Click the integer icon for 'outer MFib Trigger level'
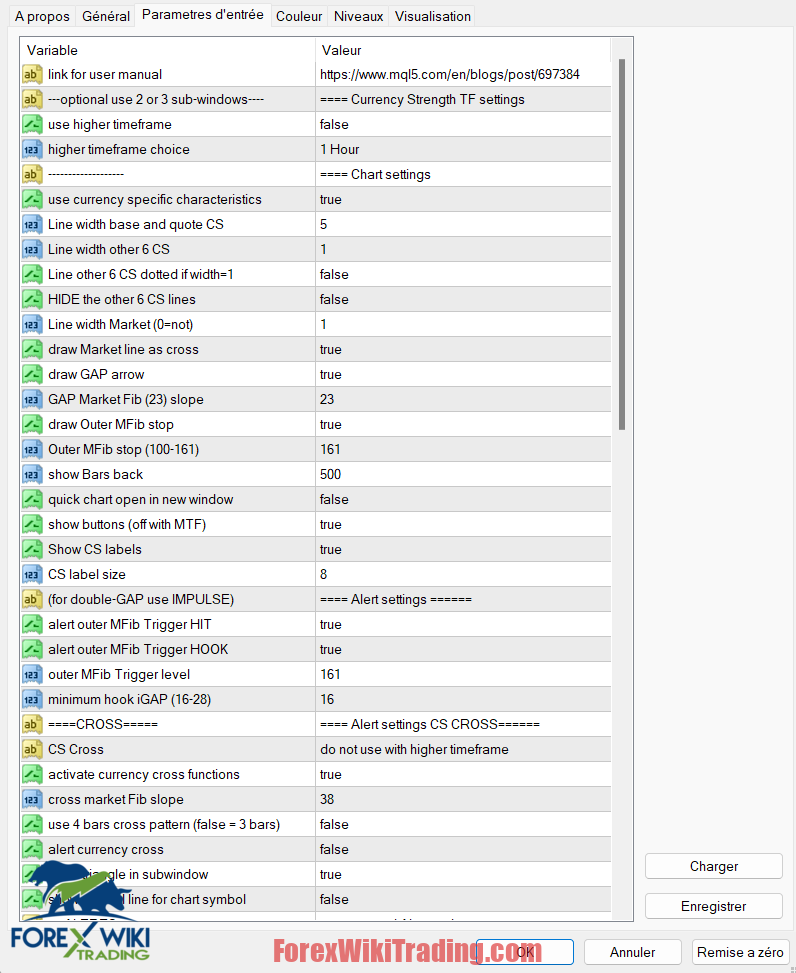The height and width of the screenshot is (973, 796). tap(32, 675)
